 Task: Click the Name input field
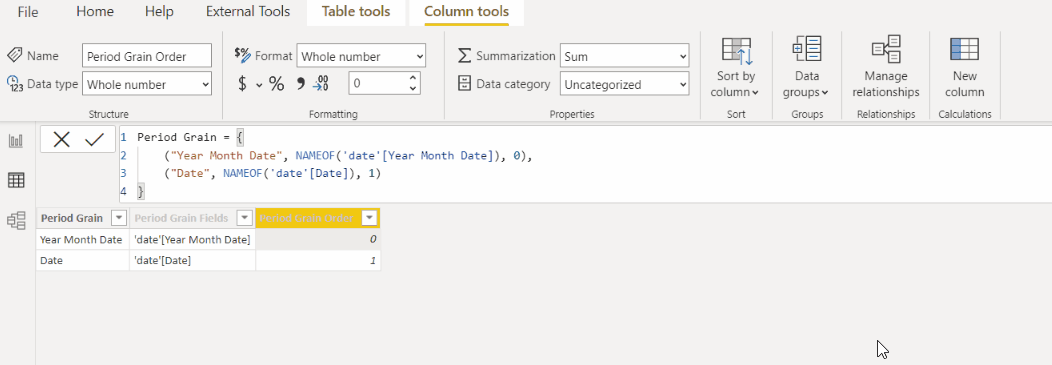[x=147, y=56]
